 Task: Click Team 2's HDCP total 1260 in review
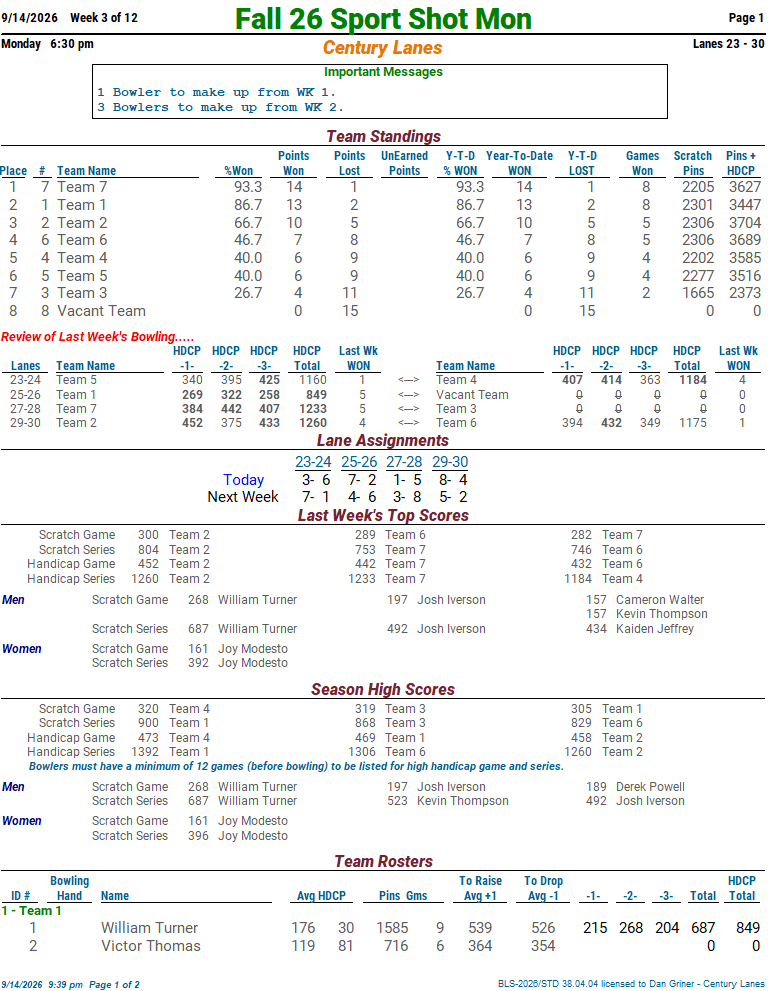313,423
